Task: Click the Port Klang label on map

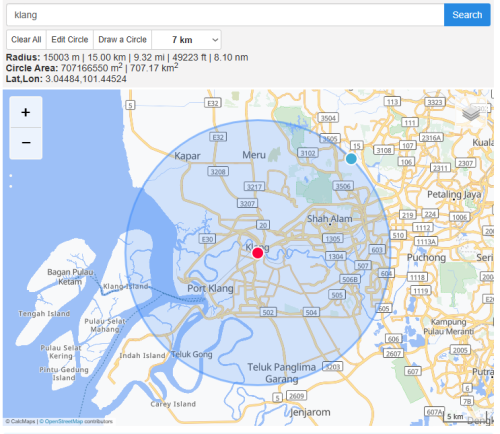Action: (x=210, y=288)
